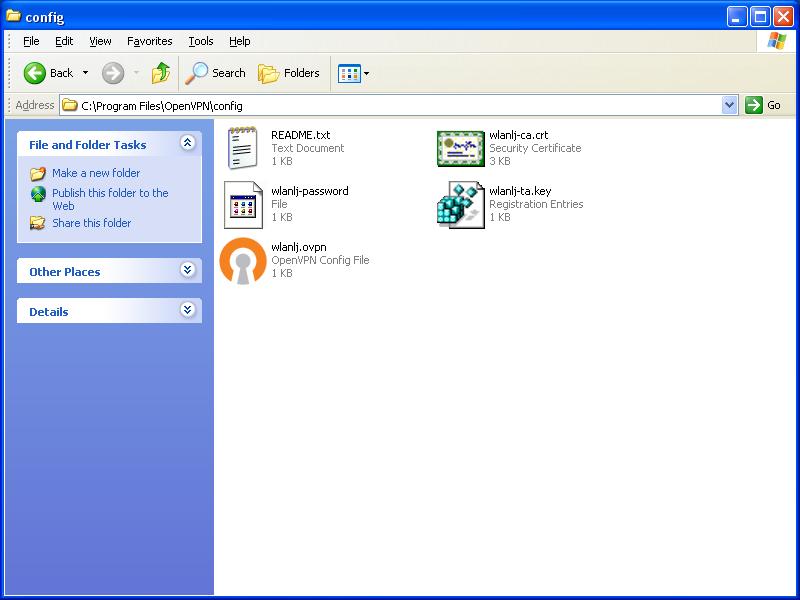Open the Back history dropdown arrow
This screenshot has width=800, height=600.
coord(85,73)
